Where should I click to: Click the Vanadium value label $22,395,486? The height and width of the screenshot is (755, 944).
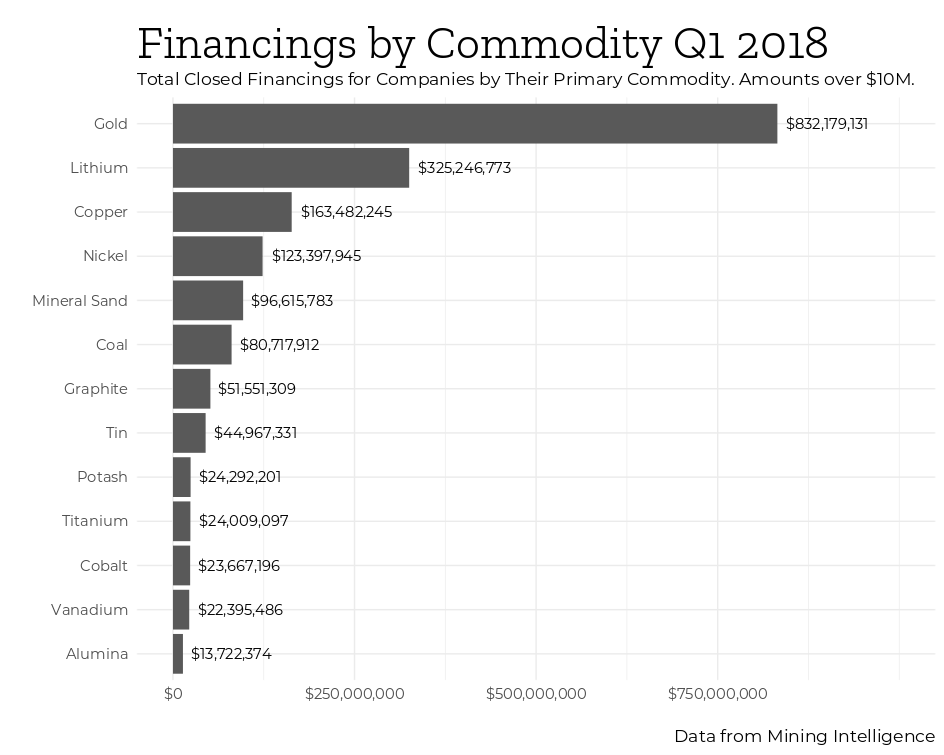240,610
